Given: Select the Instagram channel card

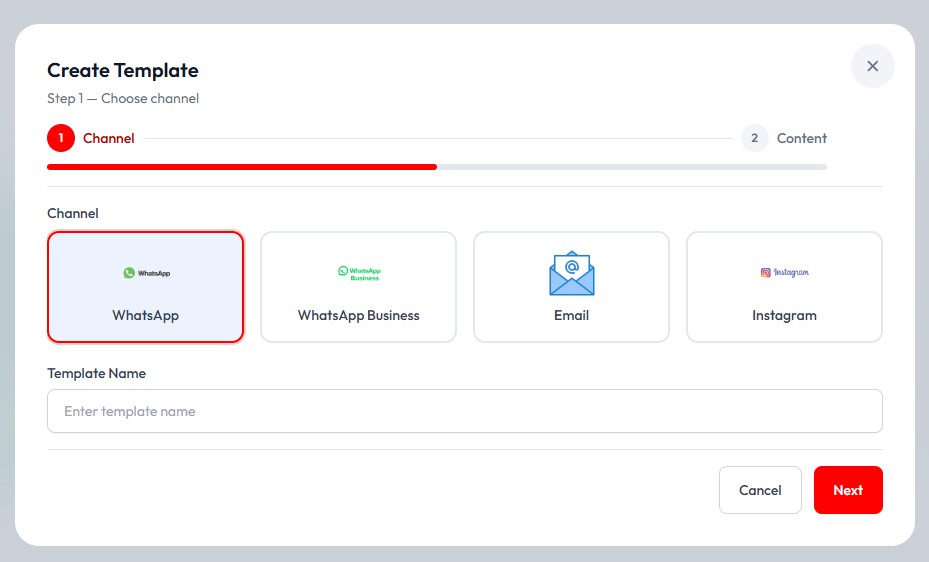Looking at the screenshot, I should 784,287.
